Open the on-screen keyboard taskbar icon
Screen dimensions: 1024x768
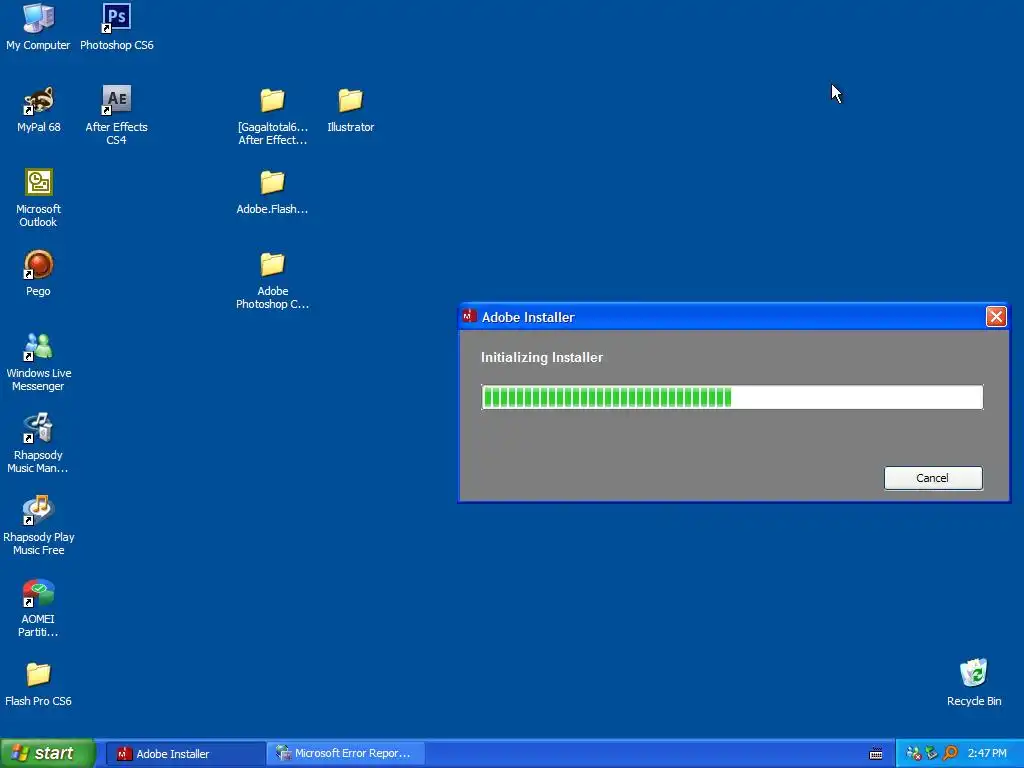876,754
